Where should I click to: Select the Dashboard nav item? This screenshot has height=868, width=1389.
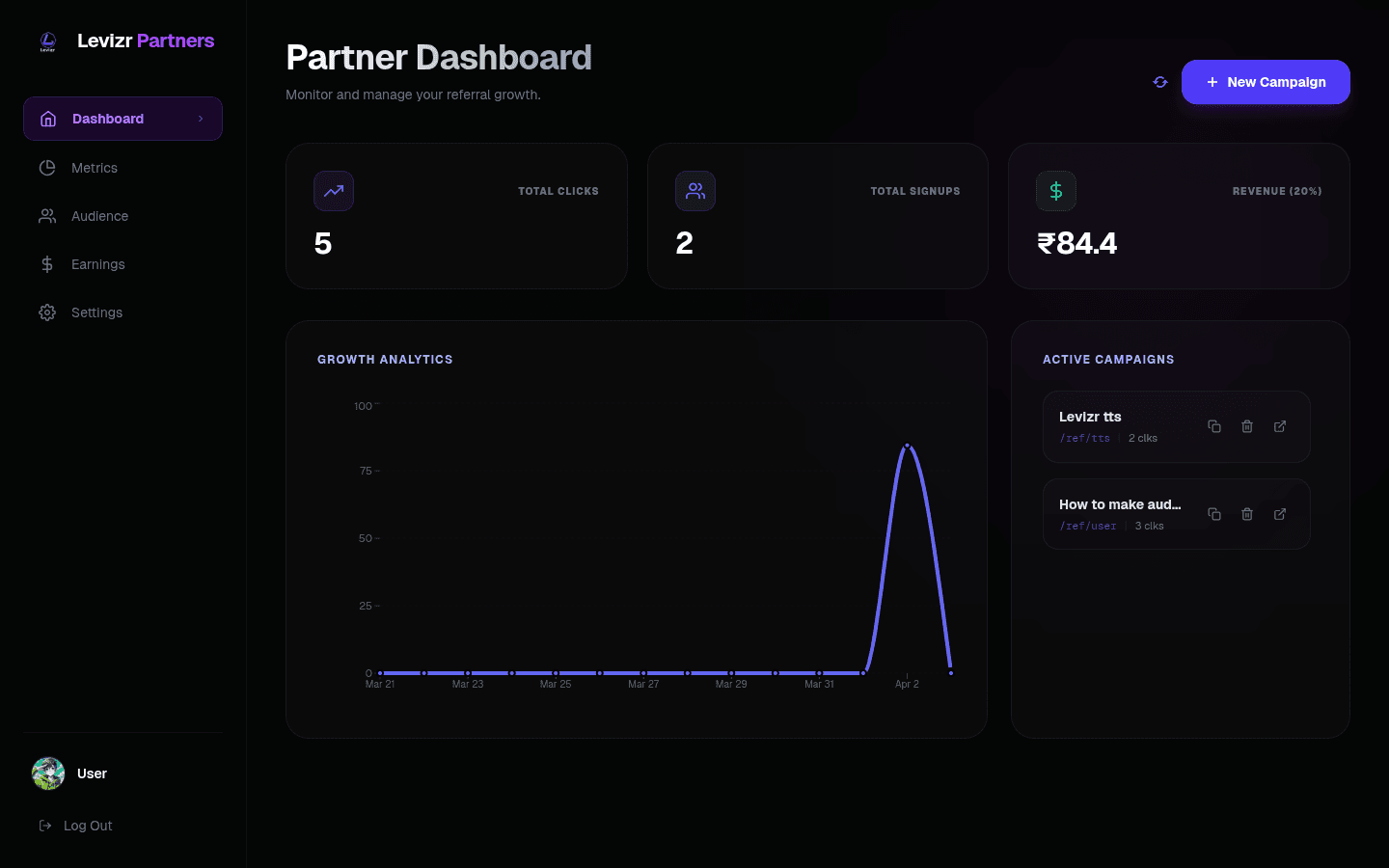click(x=108, y=119)
